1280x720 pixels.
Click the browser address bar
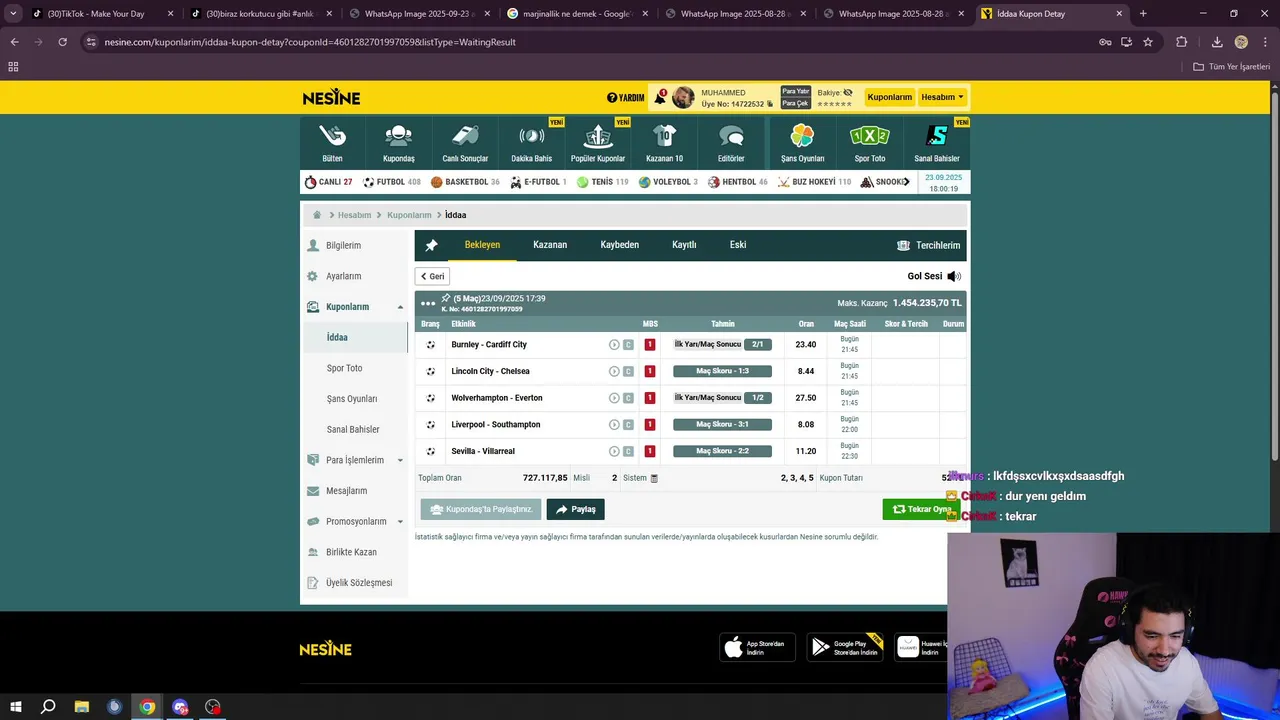590,42
